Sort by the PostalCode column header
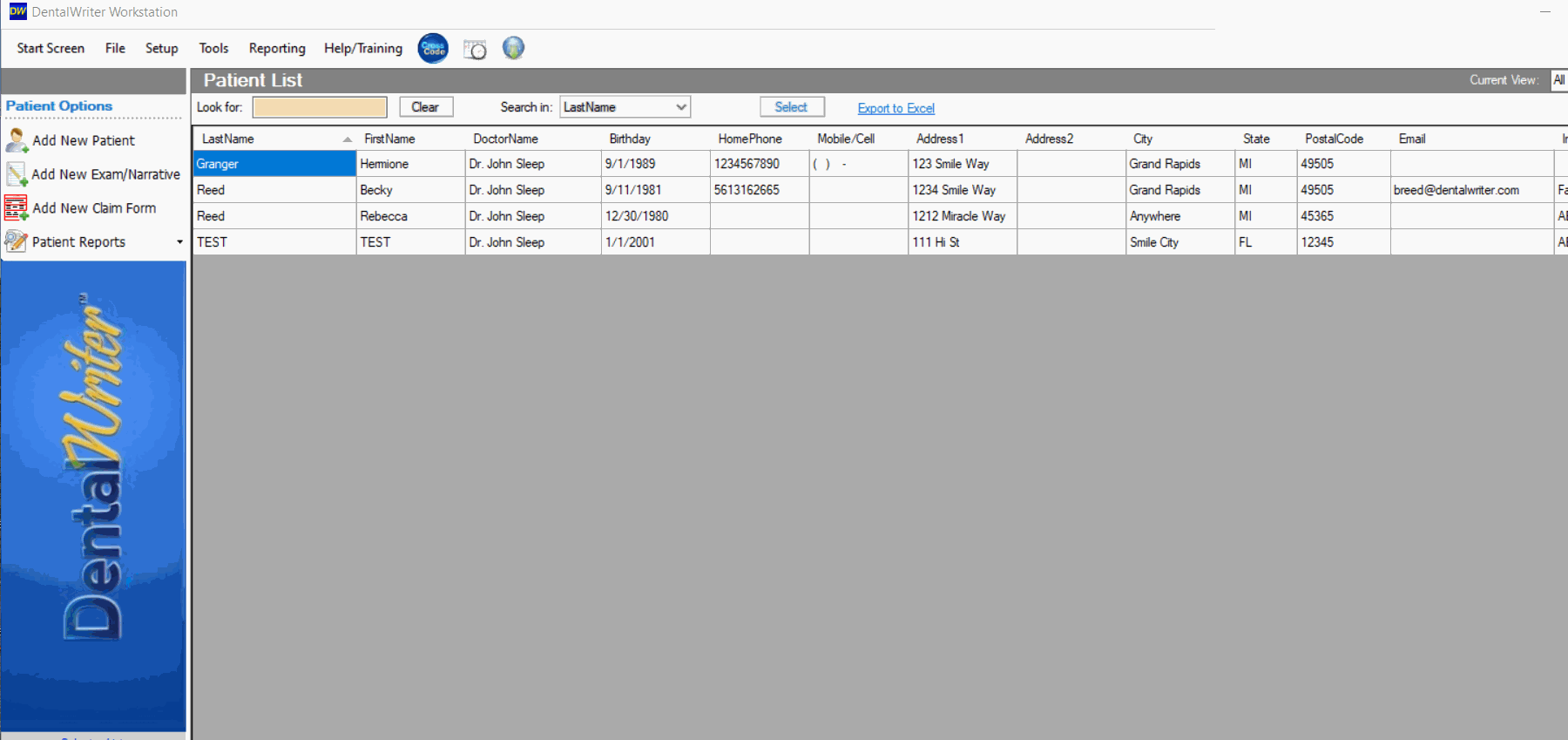 point(1343,139)
